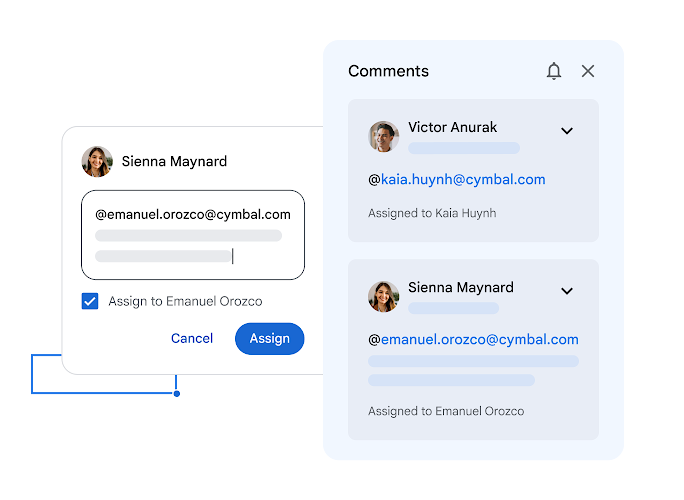
Task: Expand Sienna Maynard's comment options chevron
Action: tap(567, 291)
